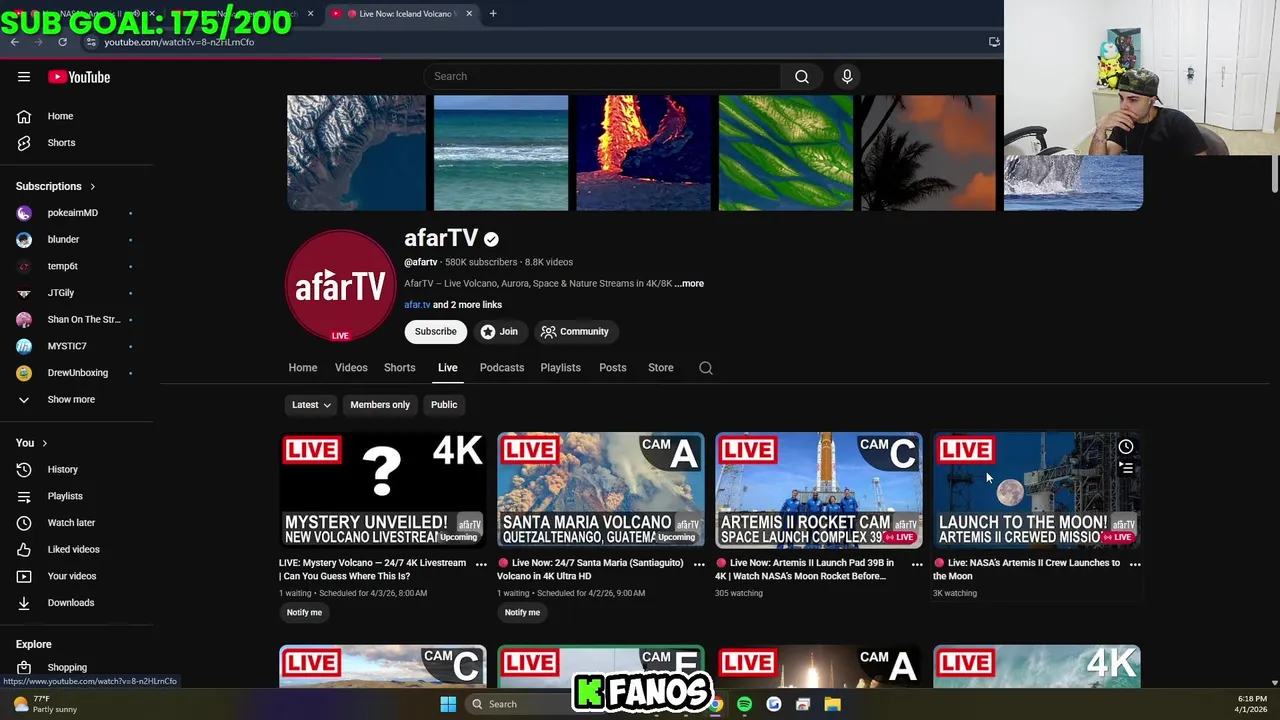Screen dimensions: 1280x720
Task: Switch to Podcasts tab
Action: (x=502, y=368)
